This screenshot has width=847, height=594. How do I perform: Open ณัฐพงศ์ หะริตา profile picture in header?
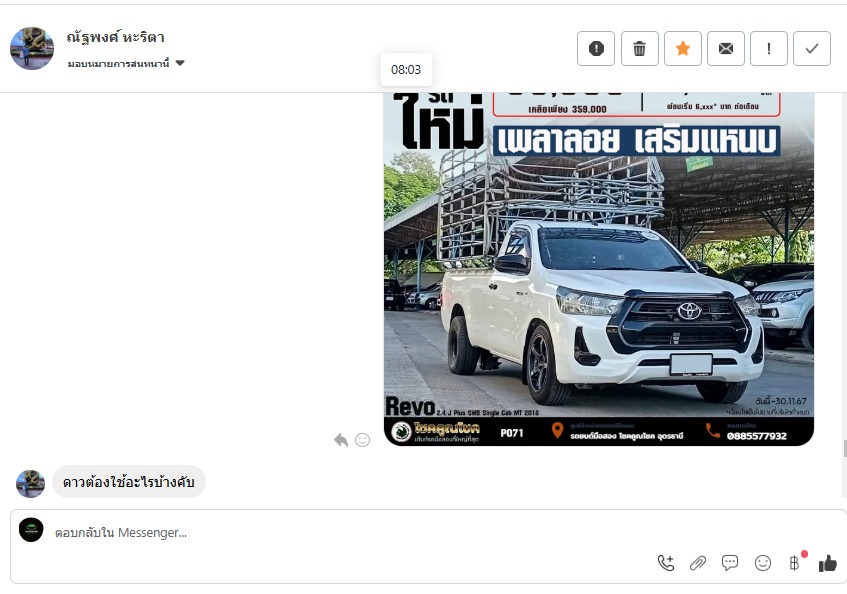pos(32,49)
